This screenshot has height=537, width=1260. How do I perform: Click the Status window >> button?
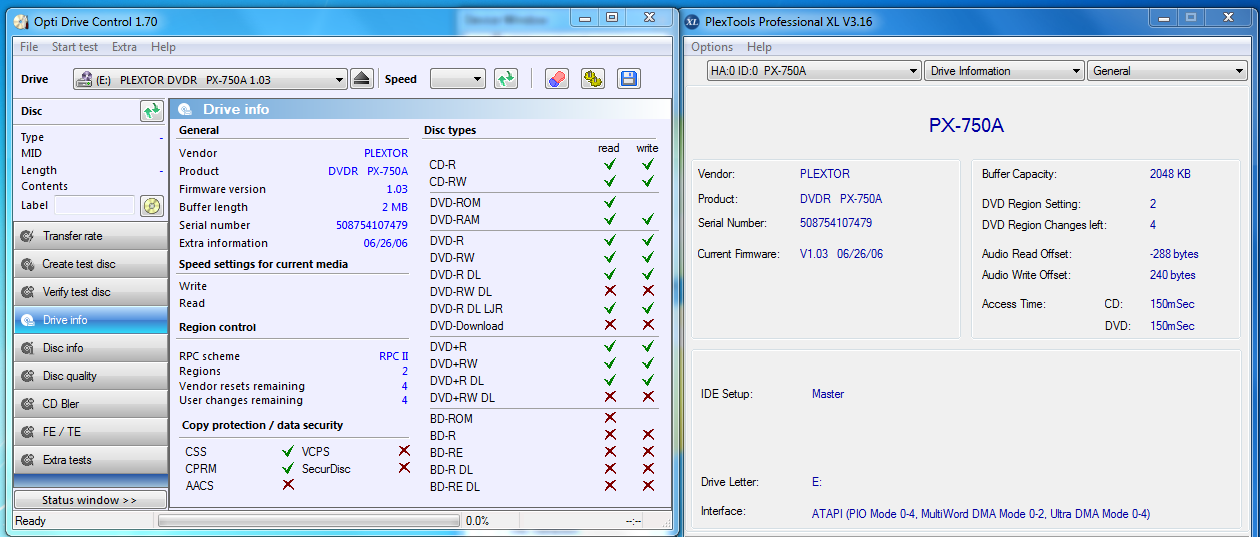(90, 500)
